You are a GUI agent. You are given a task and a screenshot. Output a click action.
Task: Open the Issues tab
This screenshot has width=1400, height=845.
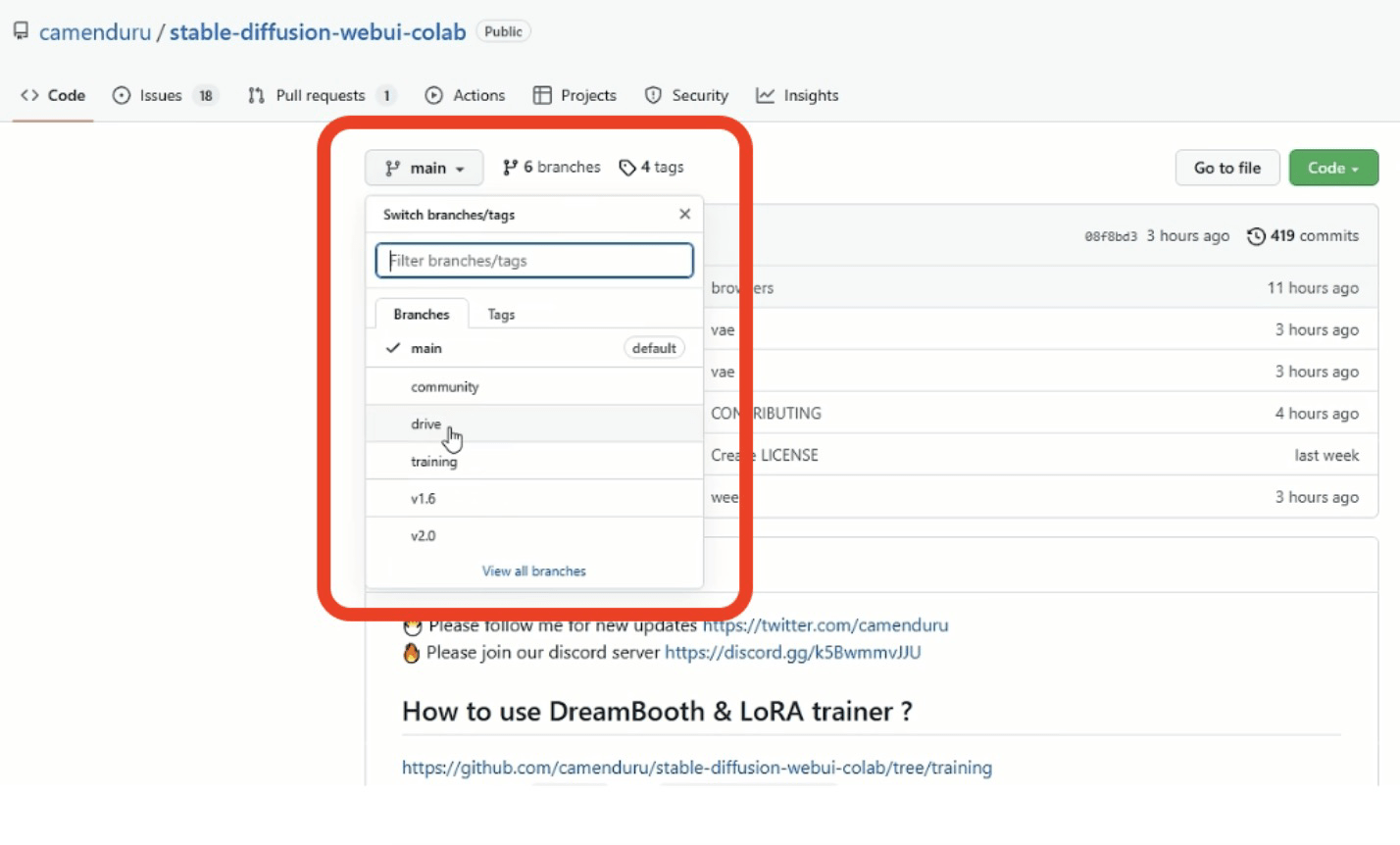[x=162, y=95]
